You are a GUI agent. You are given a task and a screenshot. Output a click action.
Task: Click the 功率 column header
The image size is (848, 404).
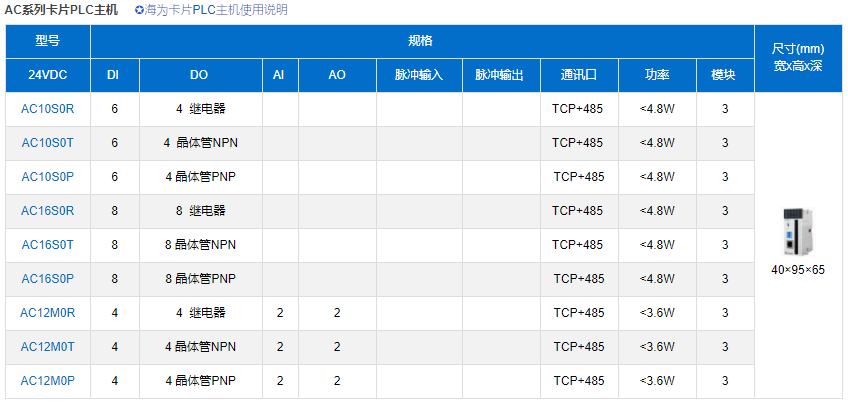pyautogui.click(x=657, y=75)
